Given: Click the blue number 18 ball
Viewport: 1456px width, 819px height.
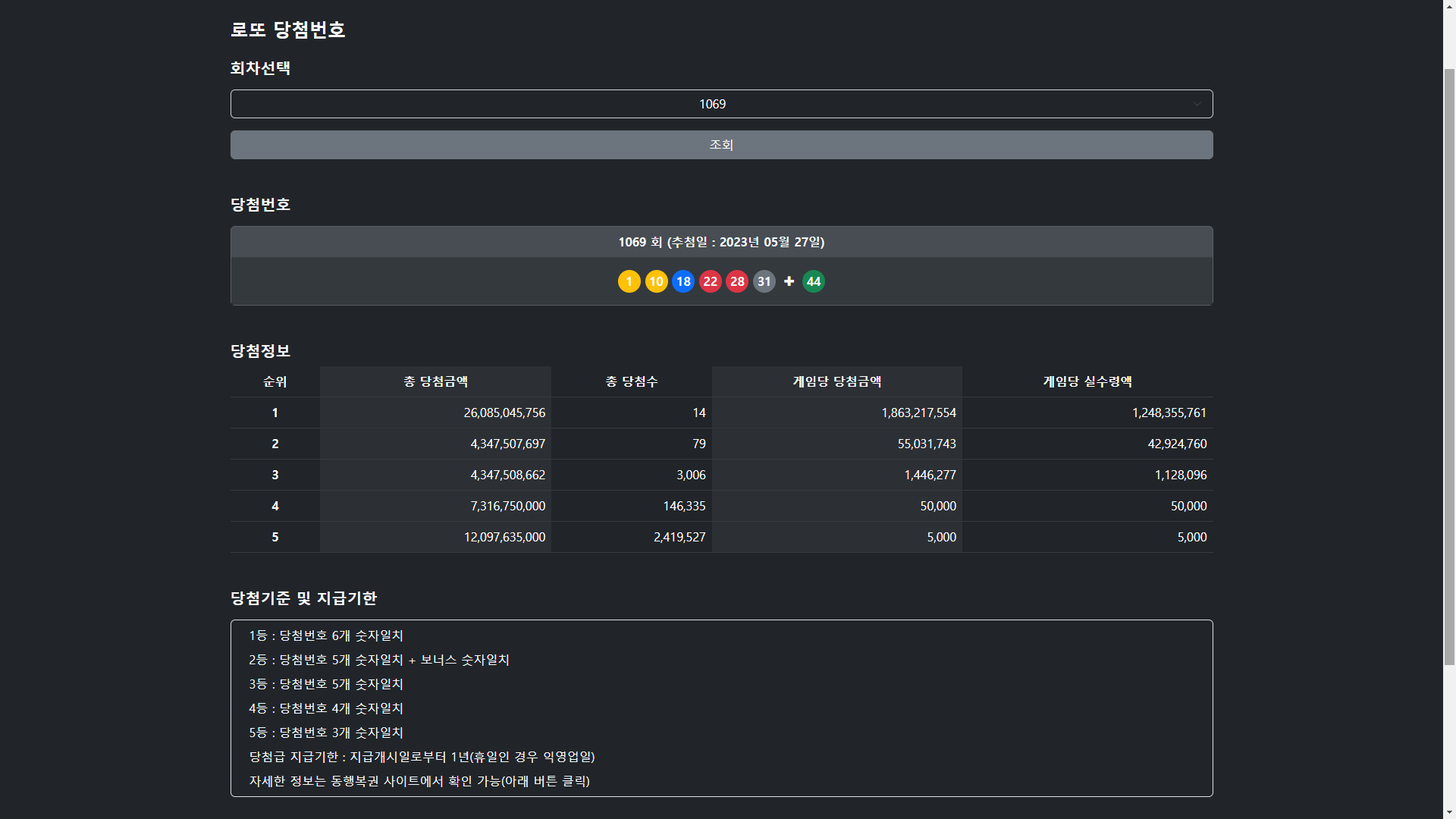Looking at the screenshot, I should 683,281.
